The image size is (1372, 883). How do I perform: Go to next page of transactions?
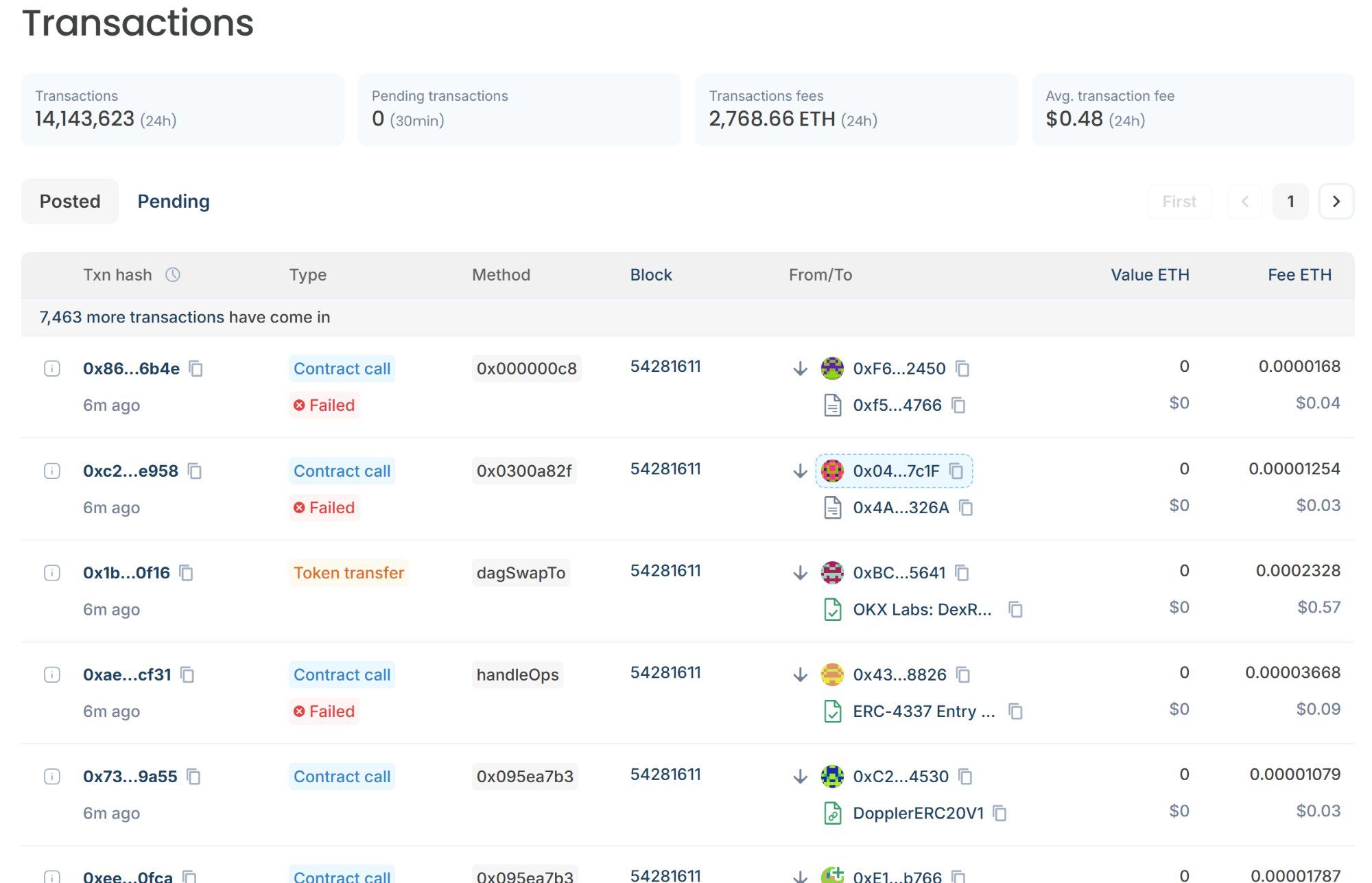pos(1336,202)
